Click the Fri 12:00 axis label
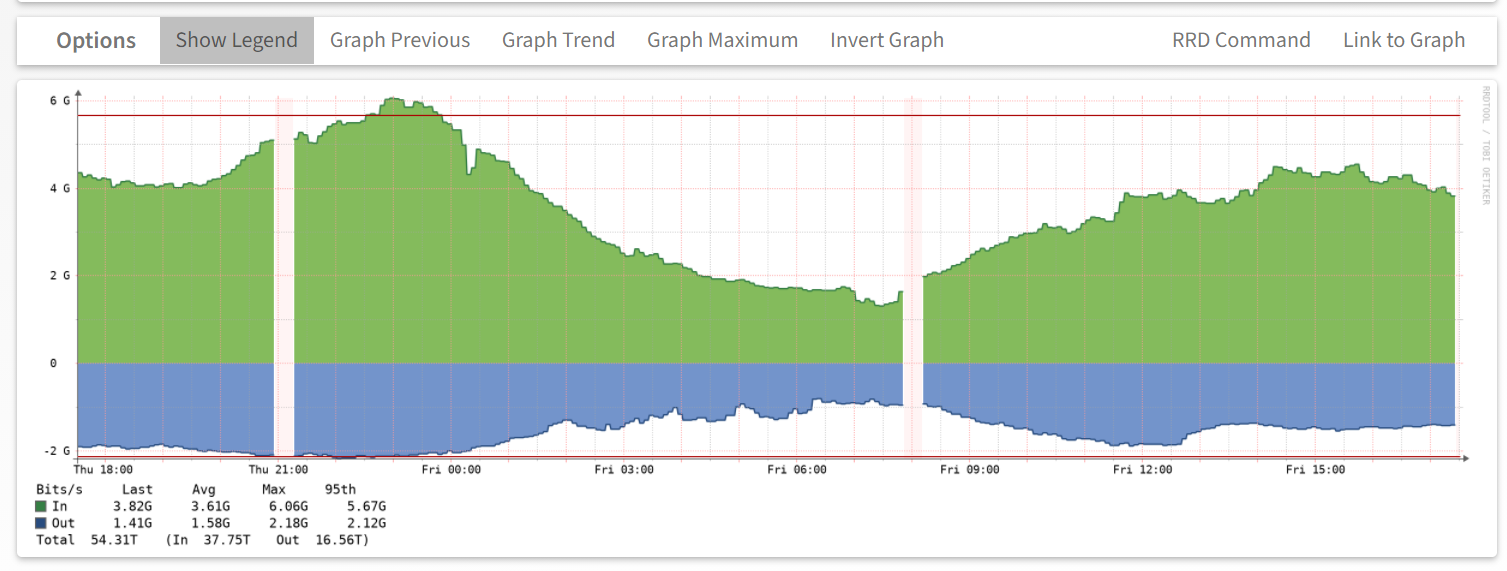 pyautogui.click(x=1141, y=469)
